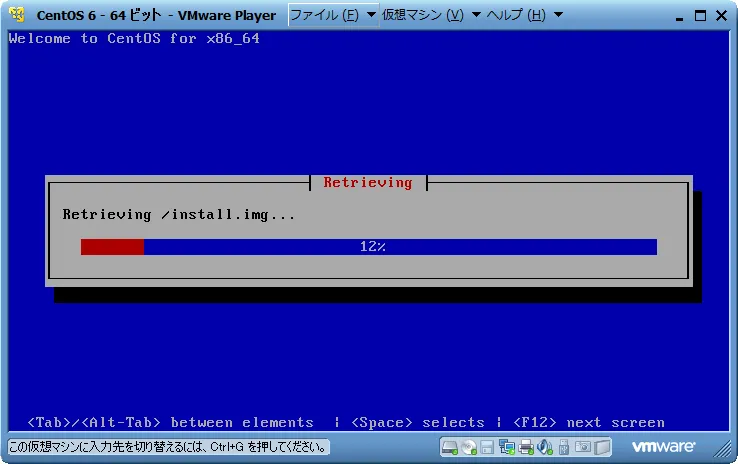Click the network adapter device icon
The width and height of the screenshot is (738, 464).
coord(507,447)
